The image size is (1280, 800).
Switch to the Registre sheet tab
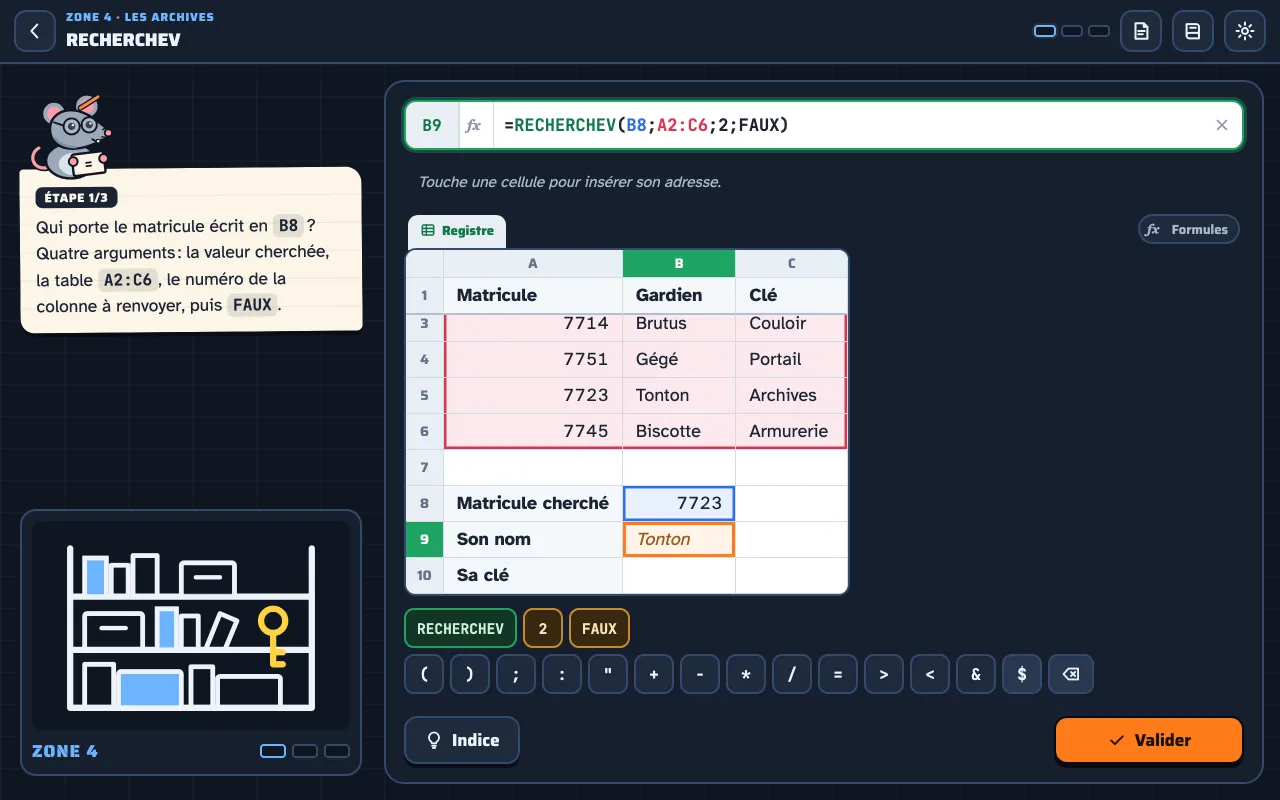pyautogui.click(x=457, y=231)
